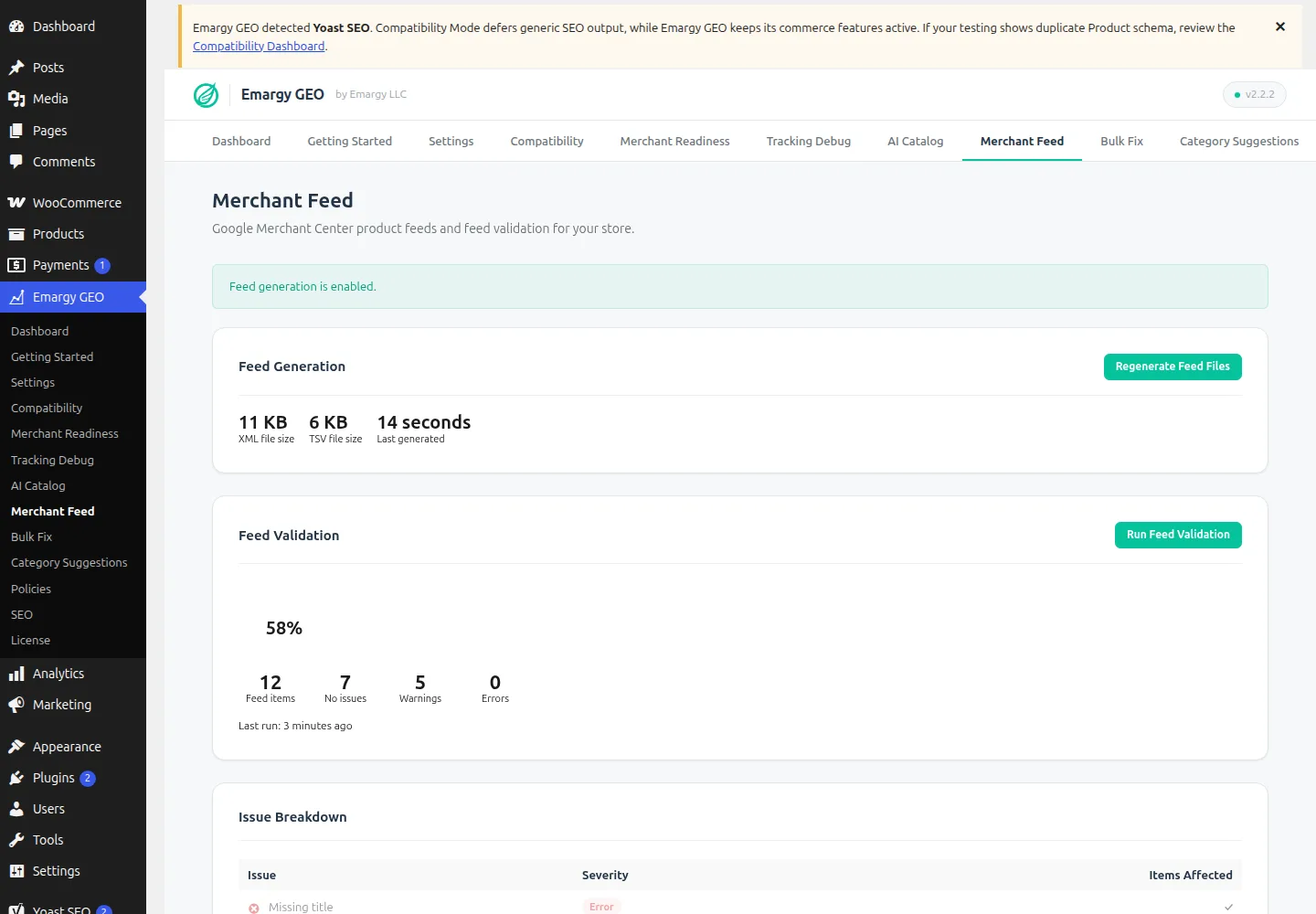This screenshot has width=1316, height=914.
Task: Click the '5' Warnings count
Action: (x=420, y=683)
